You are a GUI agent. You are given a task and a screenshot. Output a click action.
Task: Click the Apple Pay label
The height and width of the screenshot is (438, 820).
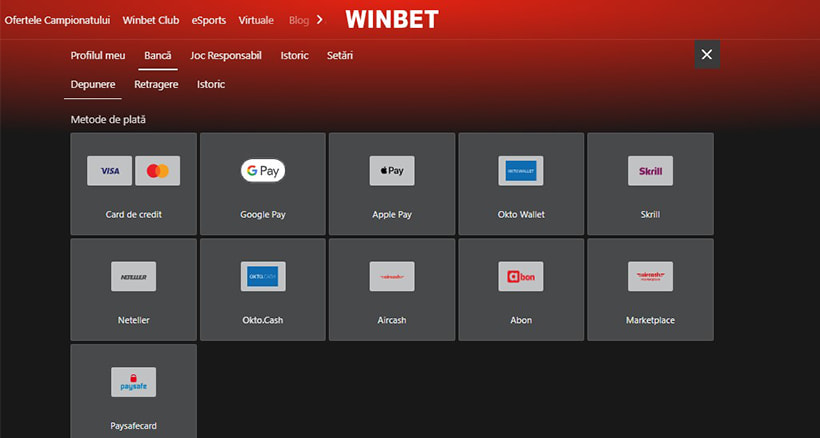pos(392,214)
